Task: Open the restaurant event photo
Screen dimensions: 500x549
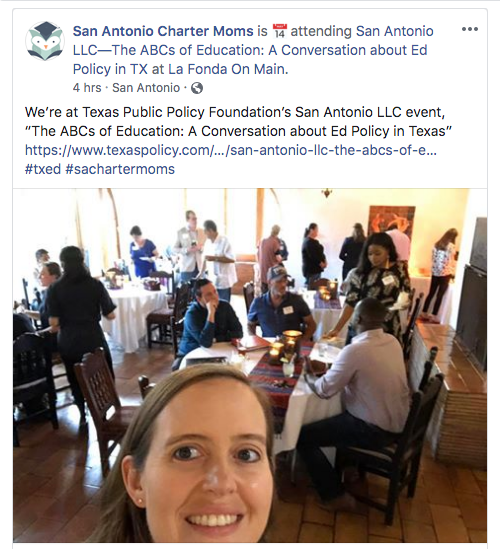Action: (x=250, y=365)
